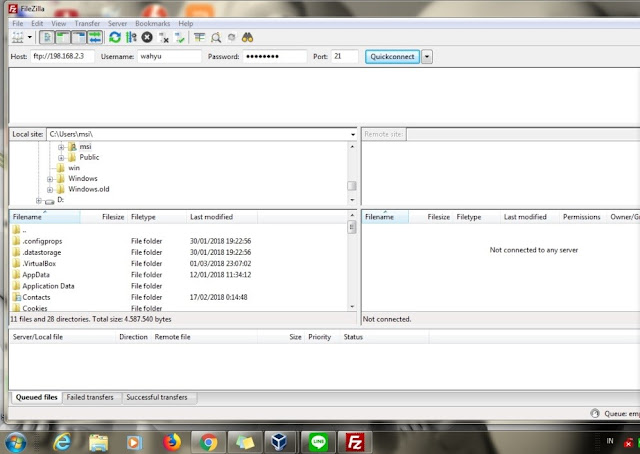Refresh file and folder lists
The height and width of the screenshot is (454, 640).
point(115,38)
